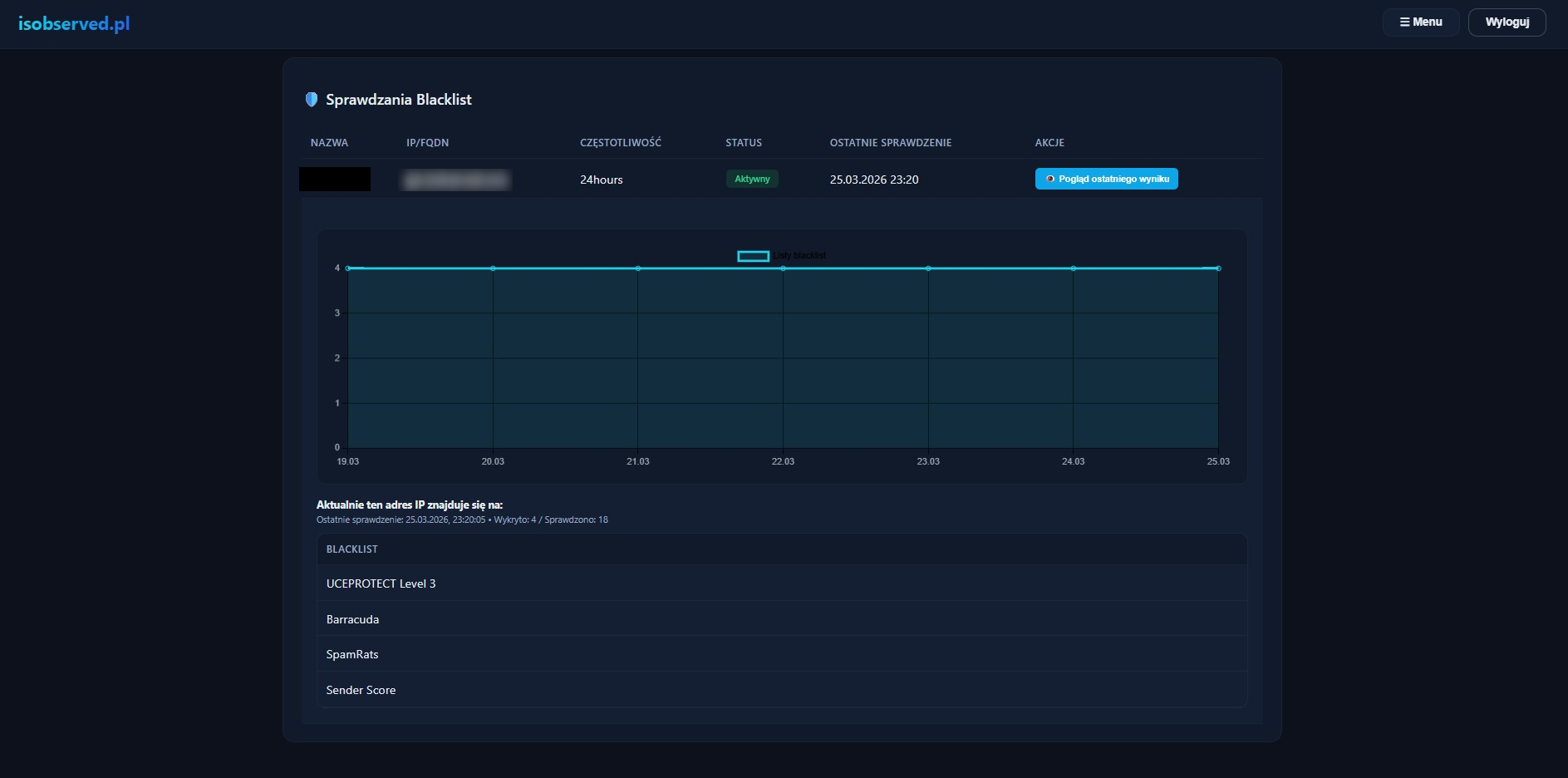This screenshot has width=1568, height=778.
Task: Click the 23.03 x-axis label
Action: [928, 461]
